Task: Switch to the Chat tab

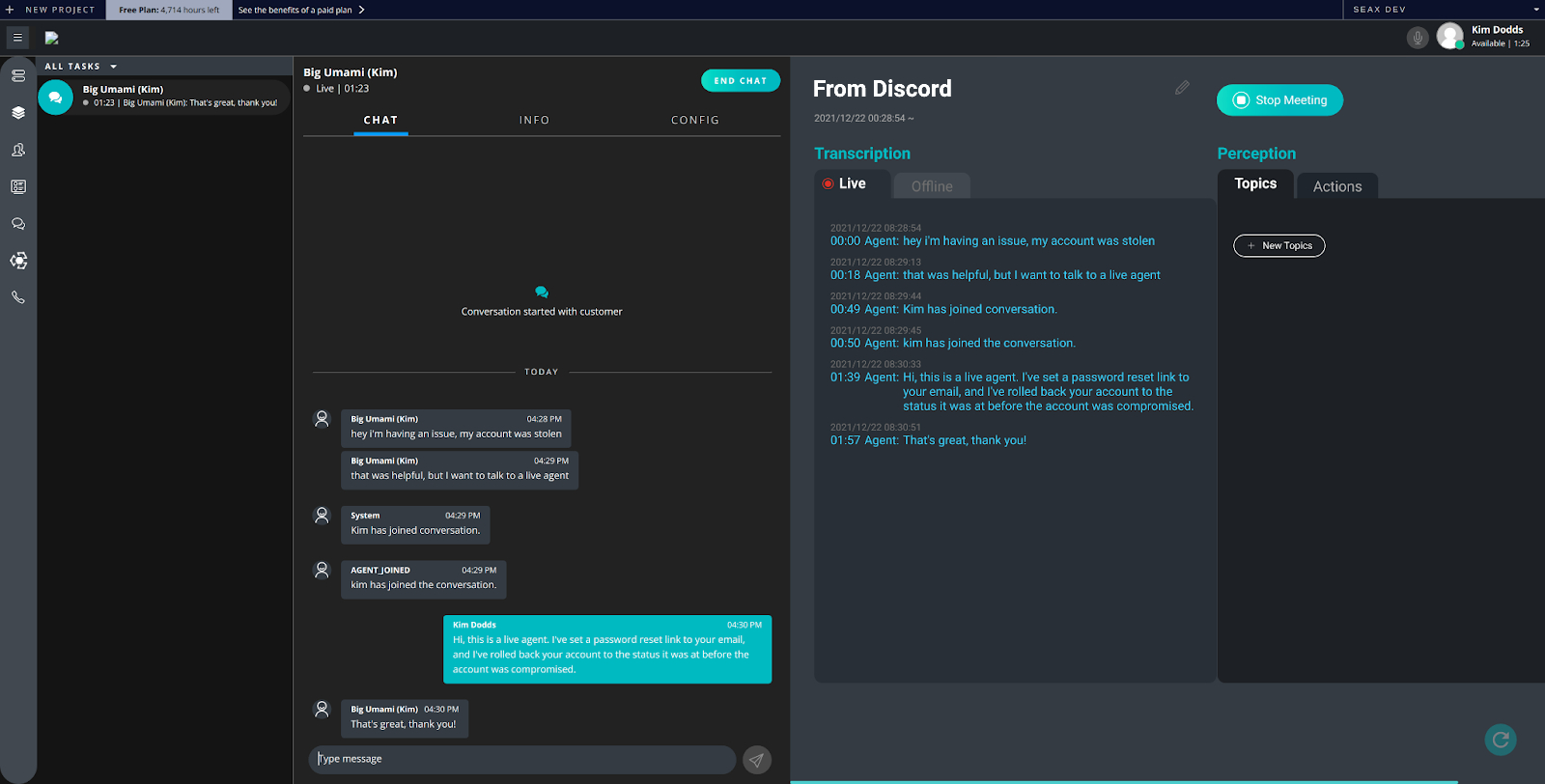Action: [x=380, y=121]
